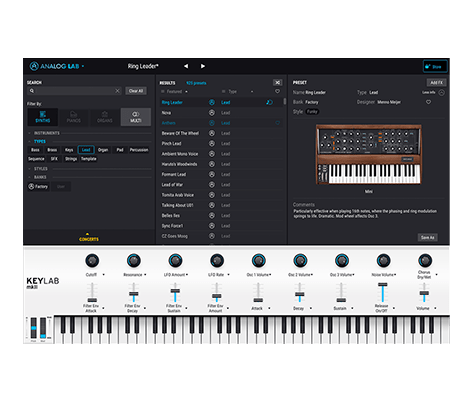
Task: Deselect the Lead type filter tag
Action: (86, 150)
